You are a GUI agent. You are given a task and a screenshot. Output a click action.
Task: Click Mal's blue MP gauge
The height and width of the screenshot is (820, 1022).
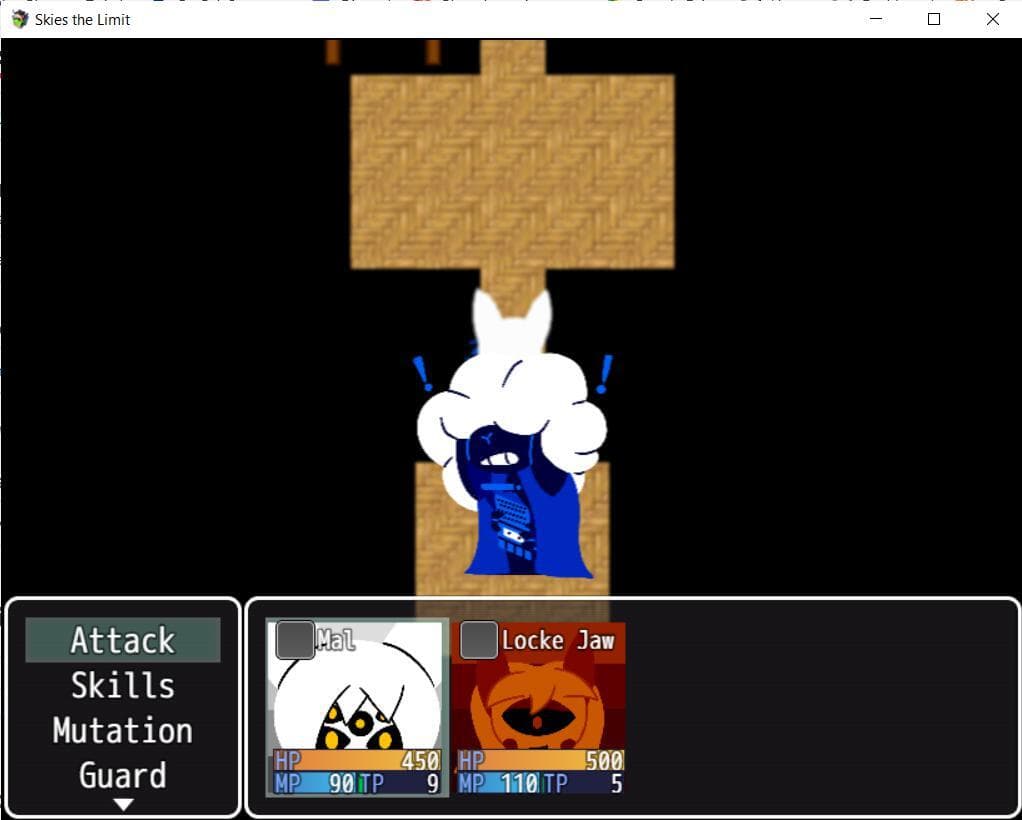coord(314,783)
